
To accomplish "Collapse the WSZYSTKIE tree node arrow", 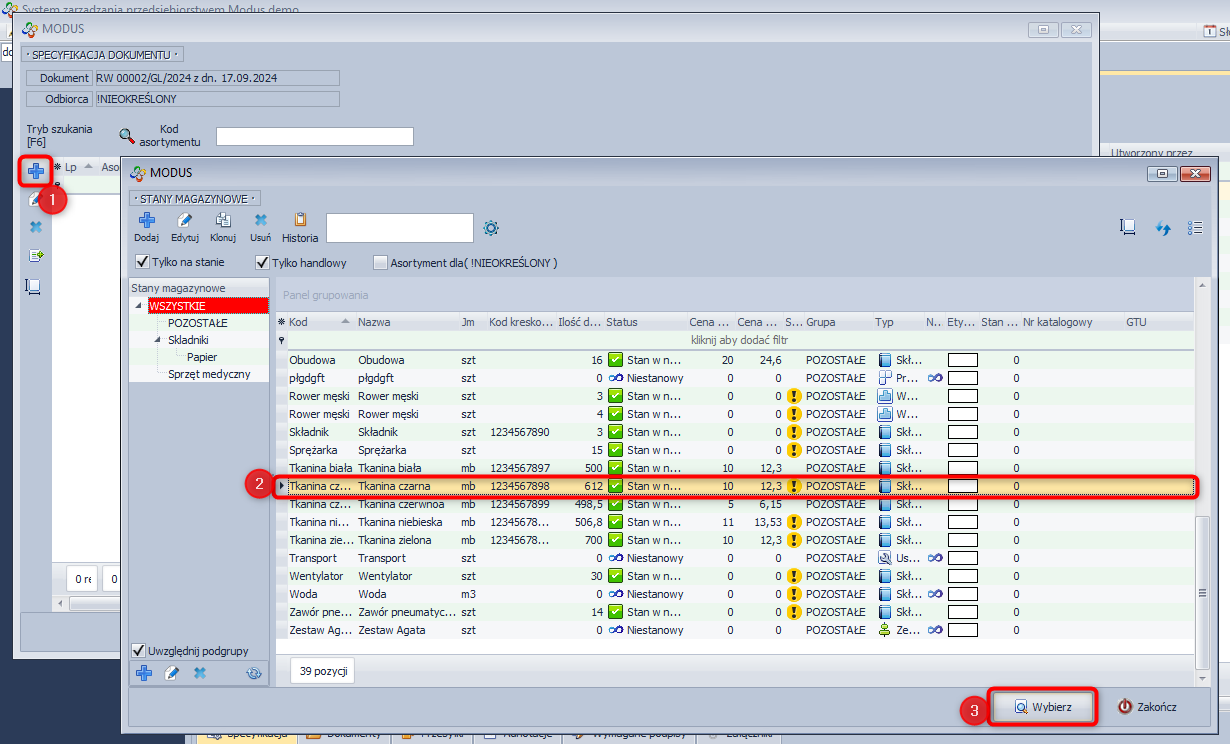I will pos(138,306).
